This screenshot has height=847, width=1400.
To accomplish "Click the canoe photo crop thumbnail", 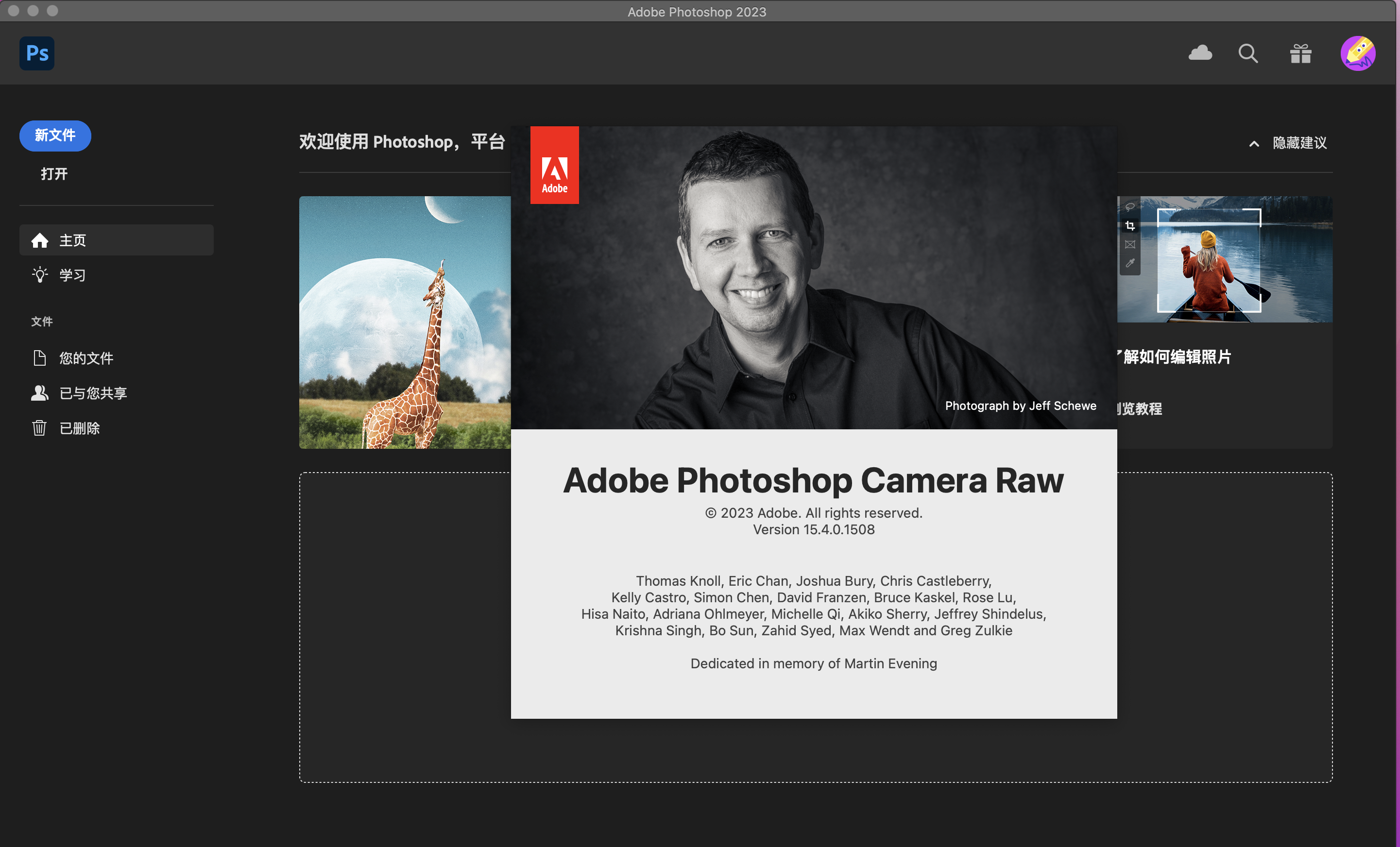I will 1225,260.
